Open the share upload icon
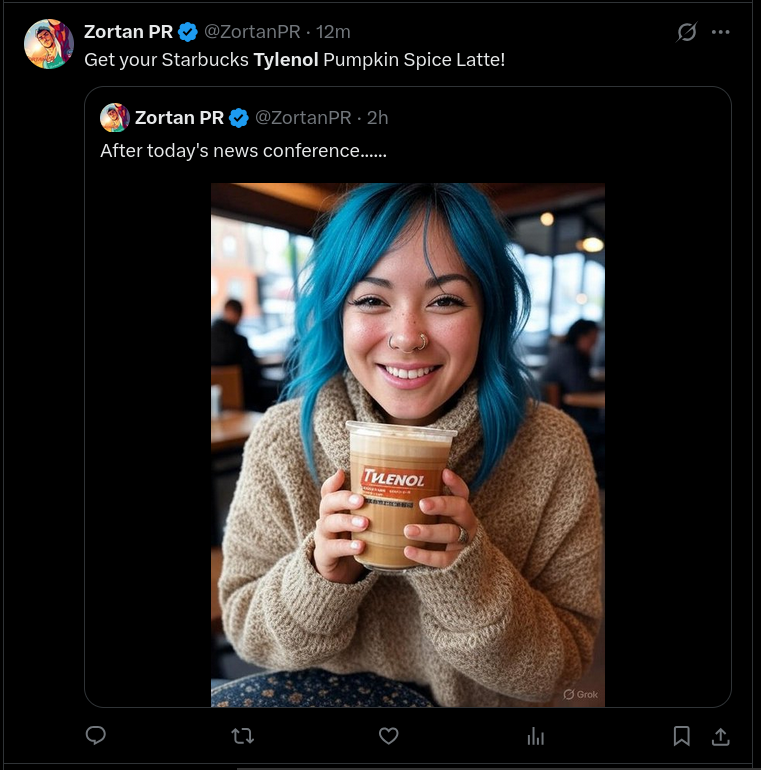This screenshot has width=761, height=770. 720,736
